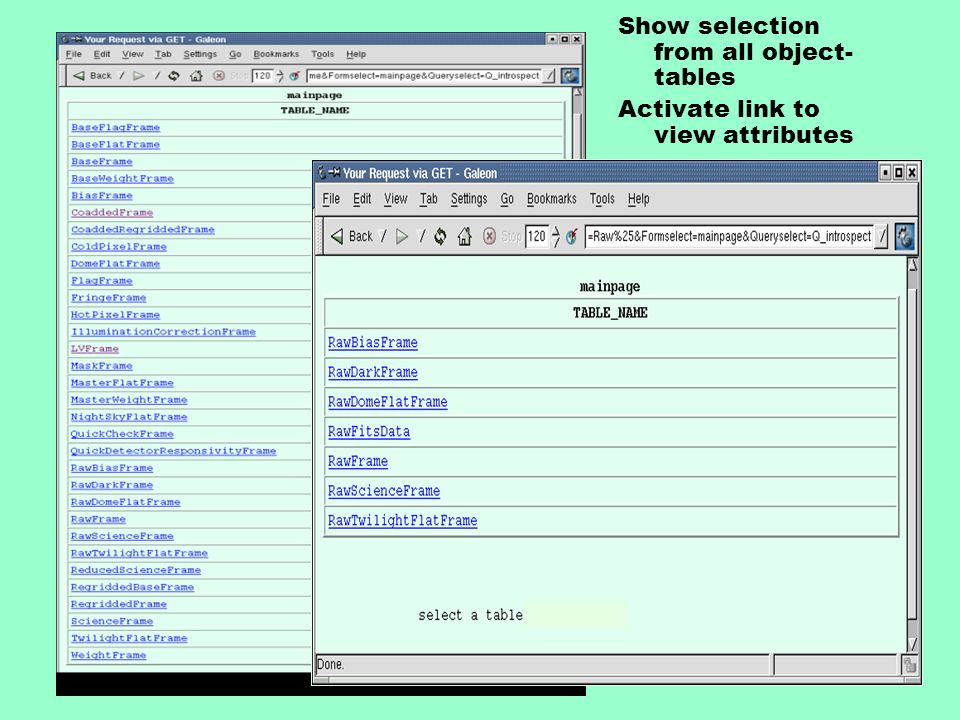Viewport: 960px width, 720px height.
Task: Click URL field in front Galeon window
Action: (x=729, y=236)
